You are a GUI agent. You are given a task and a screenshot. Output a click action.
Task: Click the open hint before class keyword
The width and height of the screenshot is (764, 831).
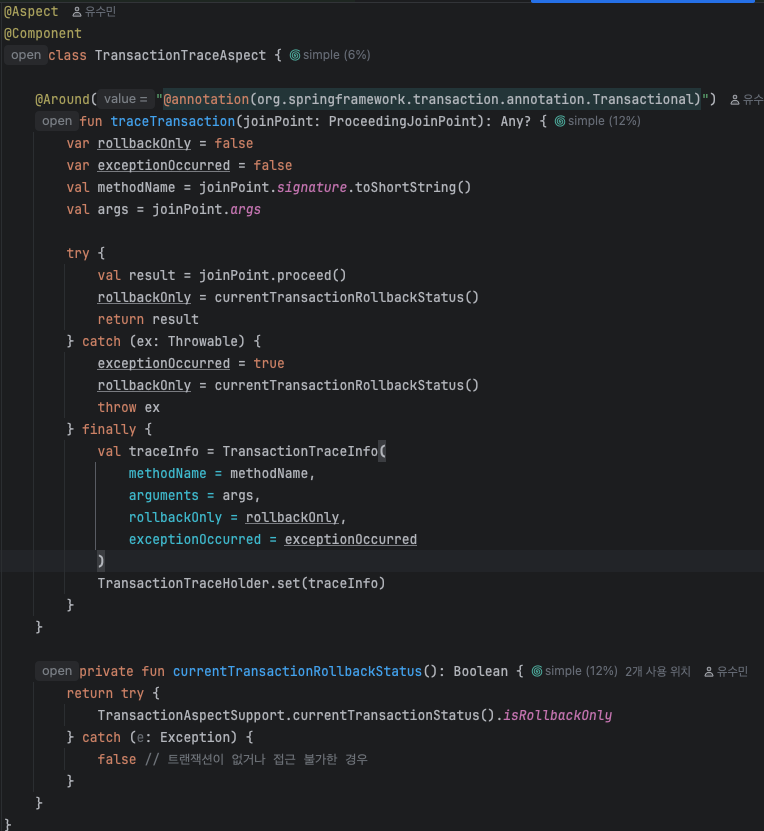25,55
